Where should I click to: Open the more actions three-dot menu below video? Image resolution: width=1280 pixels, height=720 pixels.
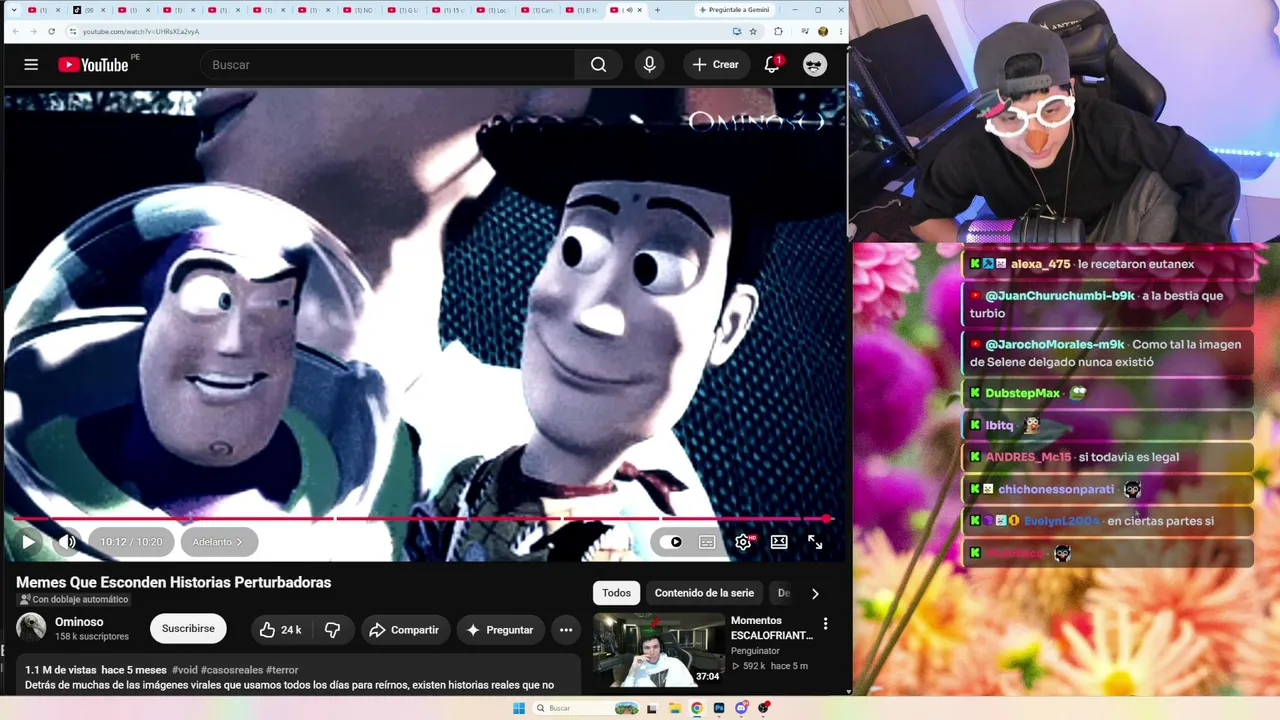(x=566, y=630)
